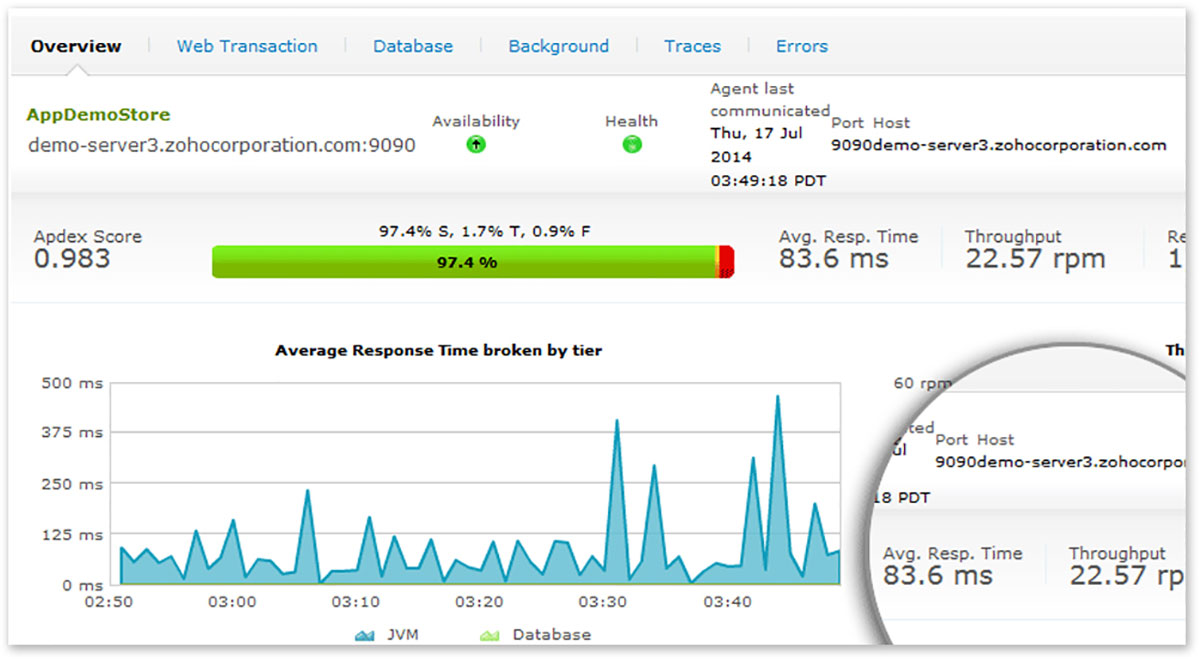View the Errors tab

[x=802, y=46]
